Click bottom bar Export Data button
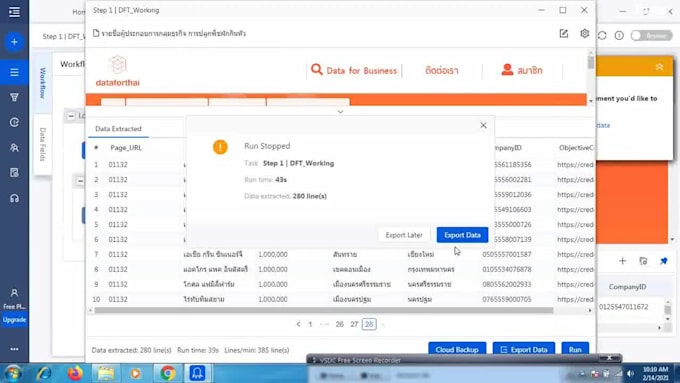680x383 pixels. click(x=523, y=349)
